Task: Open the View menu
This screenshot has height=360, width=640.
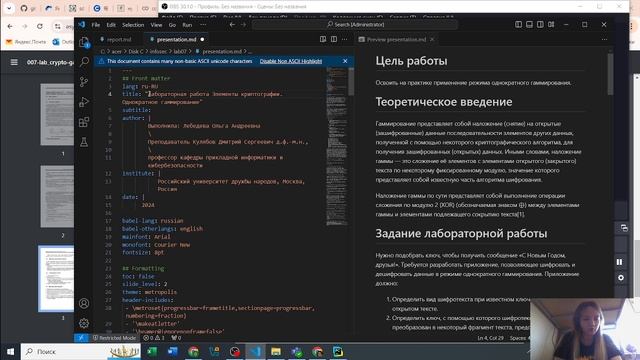Action: point(156,25)
